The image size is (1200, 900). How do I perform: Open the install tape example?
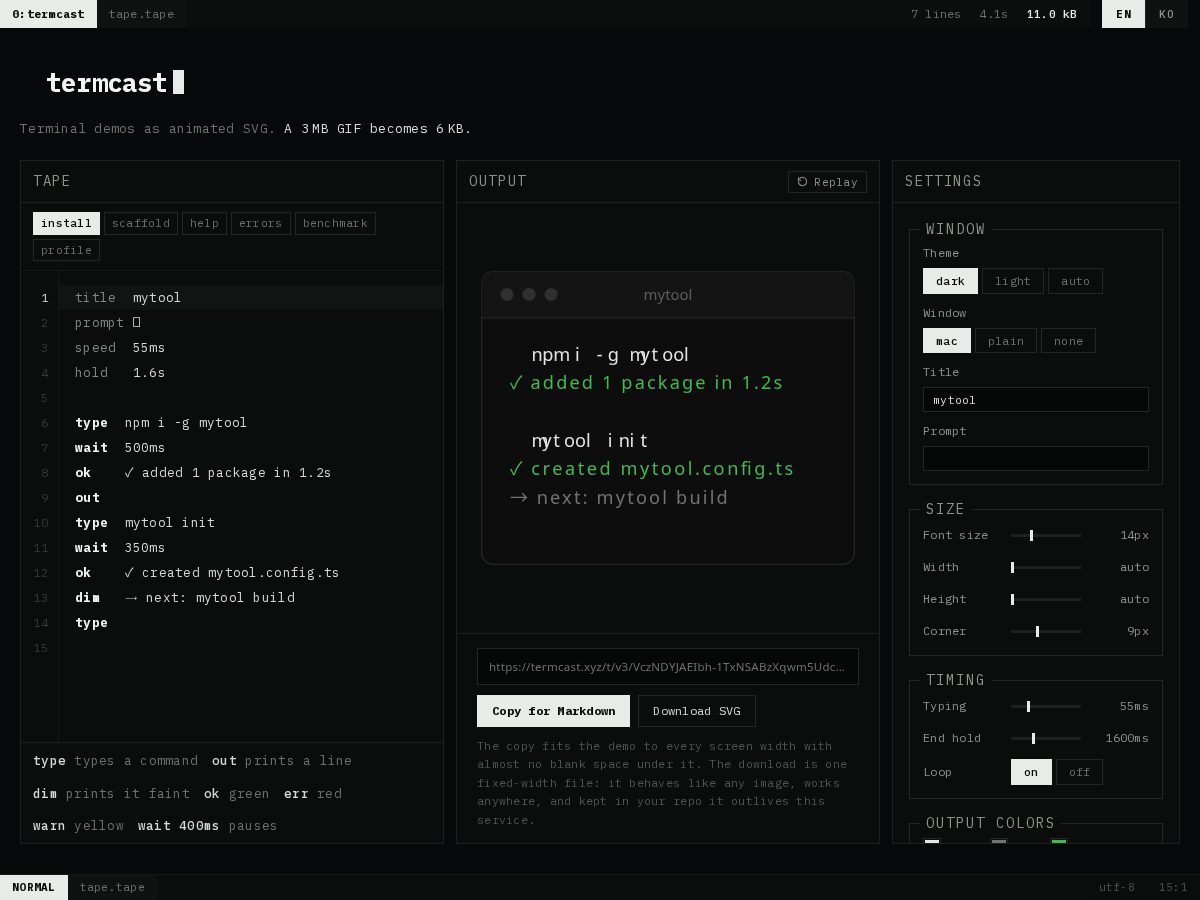tap(66, 223)
